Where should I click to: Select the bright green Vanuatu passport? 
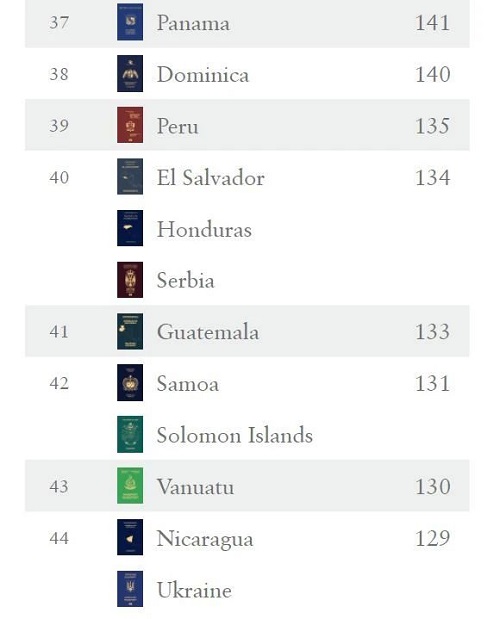click(130, 486)
